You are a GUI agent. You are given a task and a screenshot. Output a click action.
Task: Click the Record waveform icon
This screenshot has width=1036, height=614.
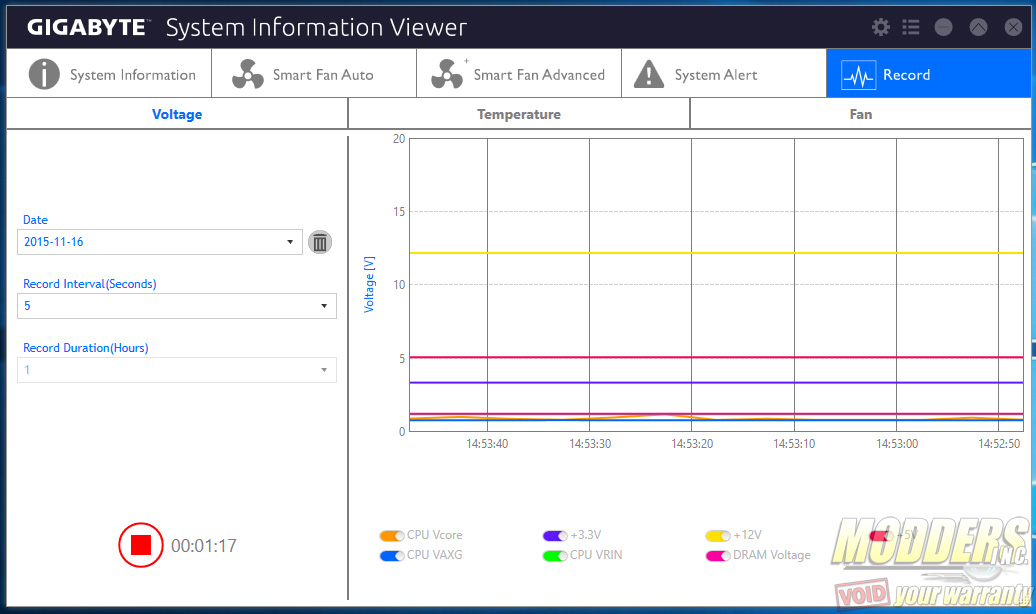click(858, 75)
